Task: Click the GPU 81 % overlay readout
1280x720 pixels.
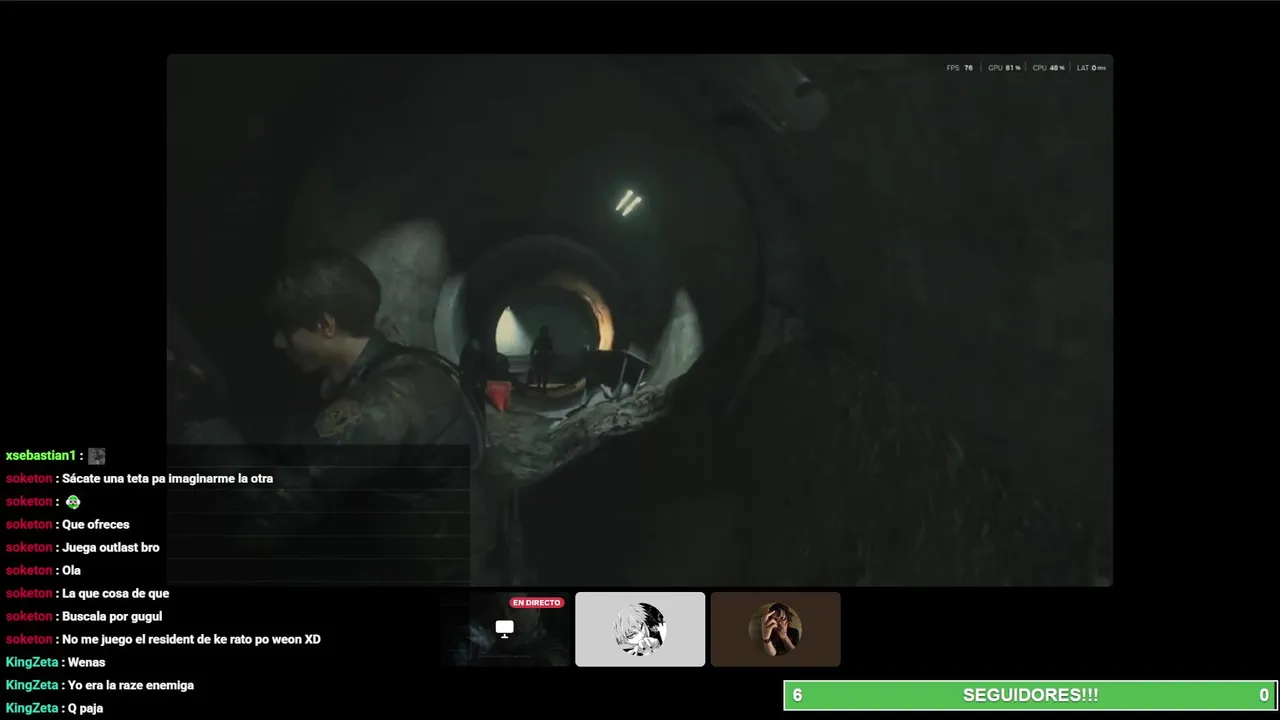Action: tap(1004, 68)
